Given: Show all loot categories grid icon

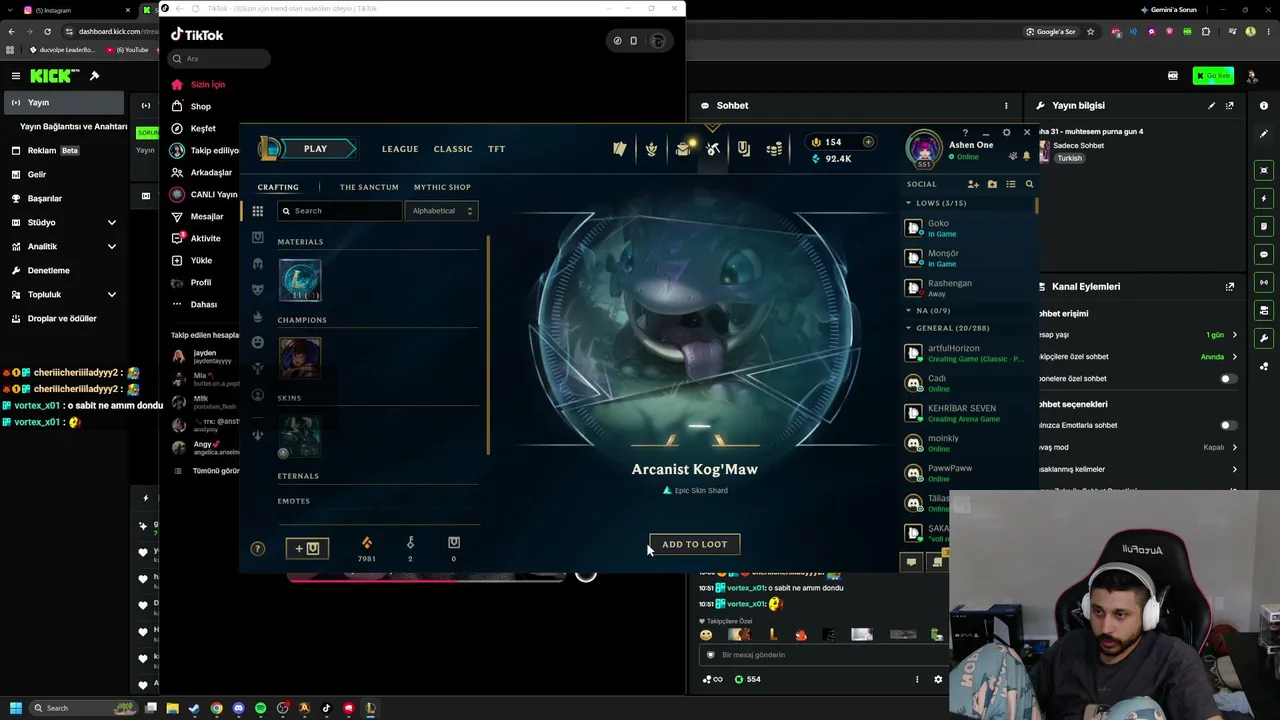Looking at the screenshot, I should coord(258,211).
